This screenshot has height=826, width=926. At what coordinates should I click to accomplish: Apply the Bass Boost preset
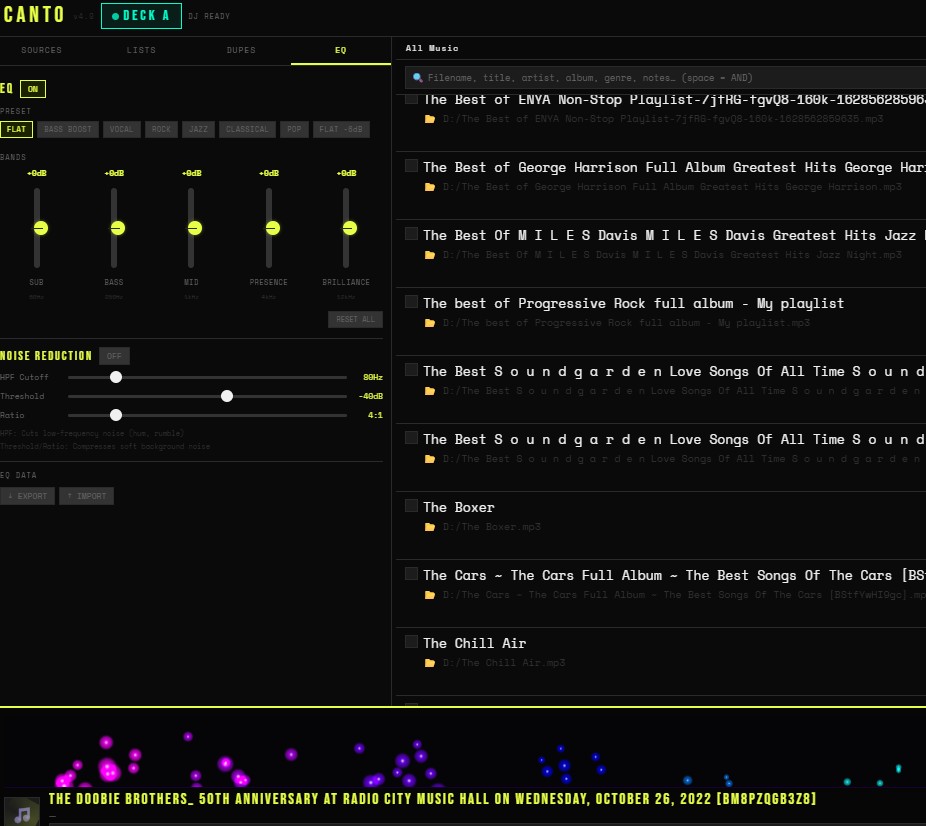(68, 129)
